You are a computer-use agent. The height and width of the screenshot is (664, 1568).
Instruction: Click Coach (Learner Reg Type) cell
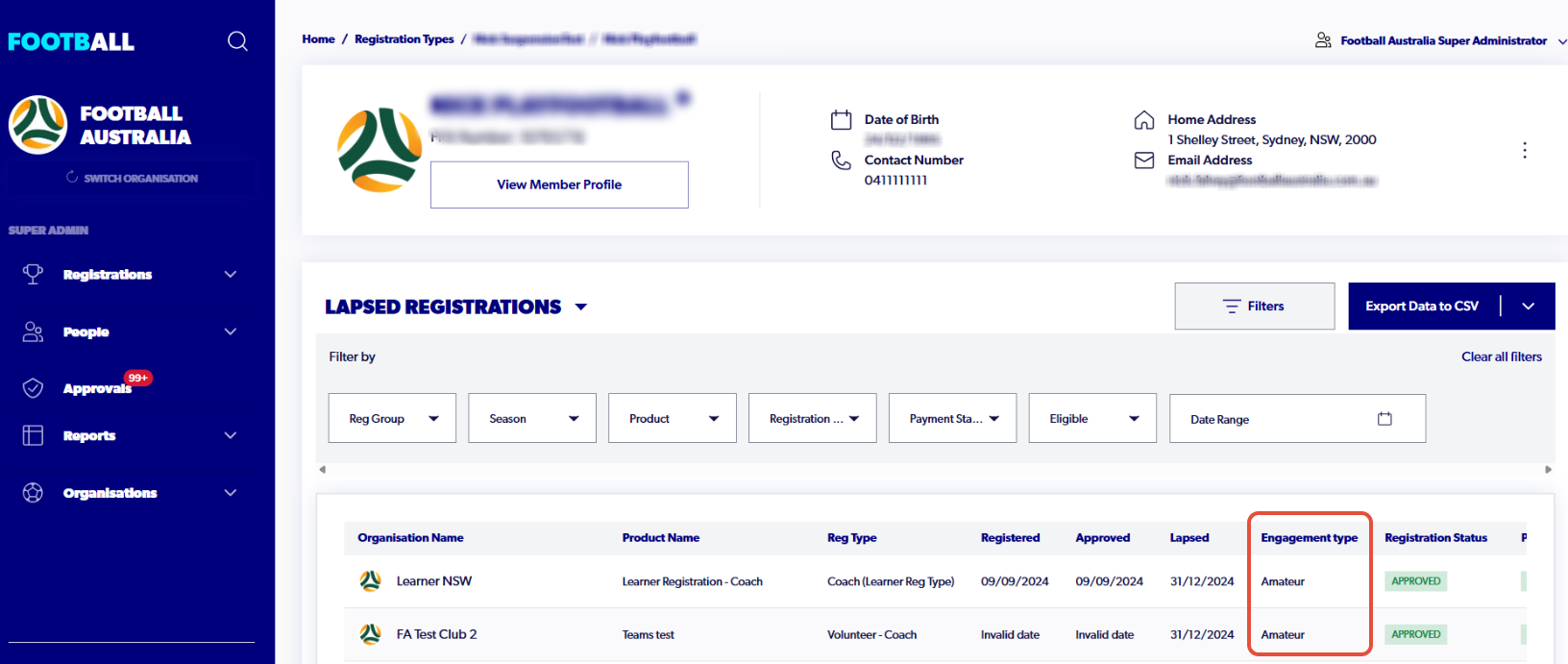891,581
